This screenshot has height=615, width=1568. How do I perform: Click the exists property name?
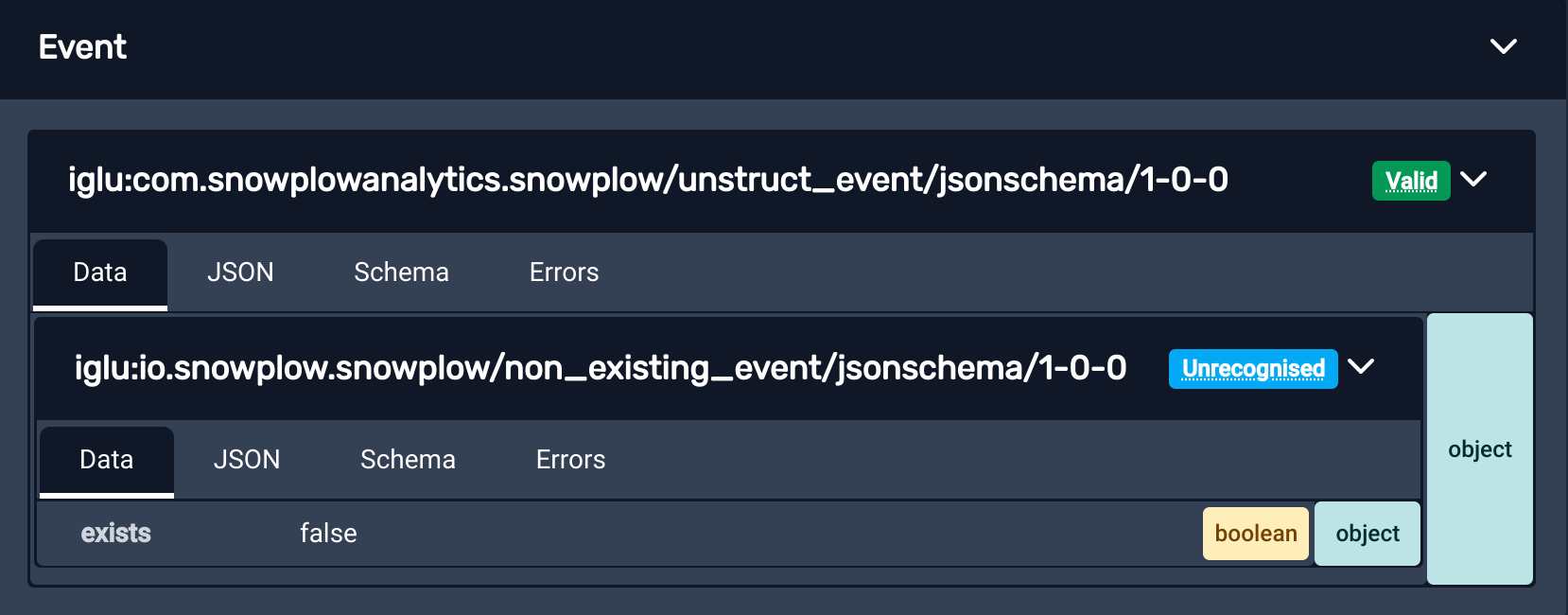pos(115,533)
